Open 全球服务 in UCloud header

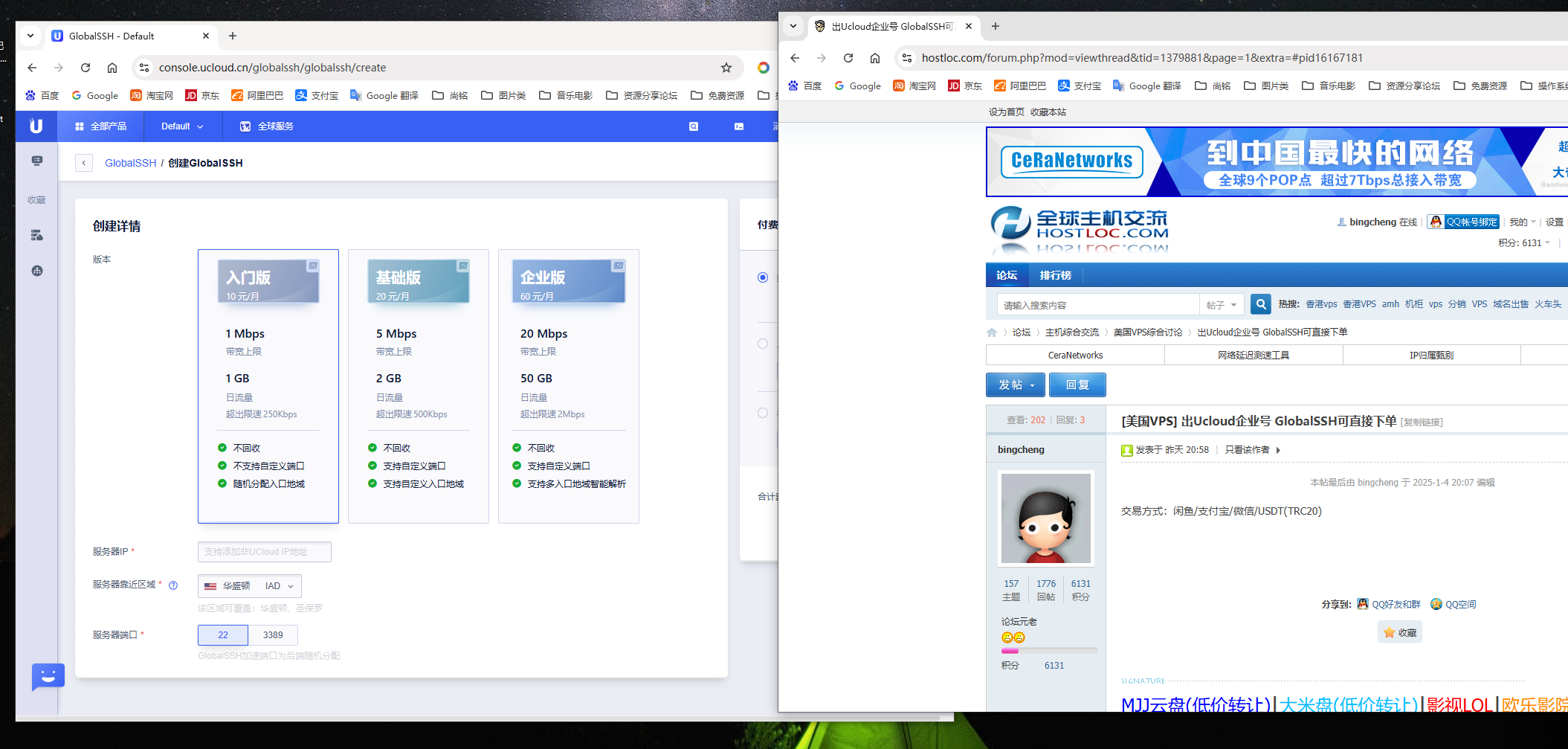pyautogui.click(x=267, y=126)
